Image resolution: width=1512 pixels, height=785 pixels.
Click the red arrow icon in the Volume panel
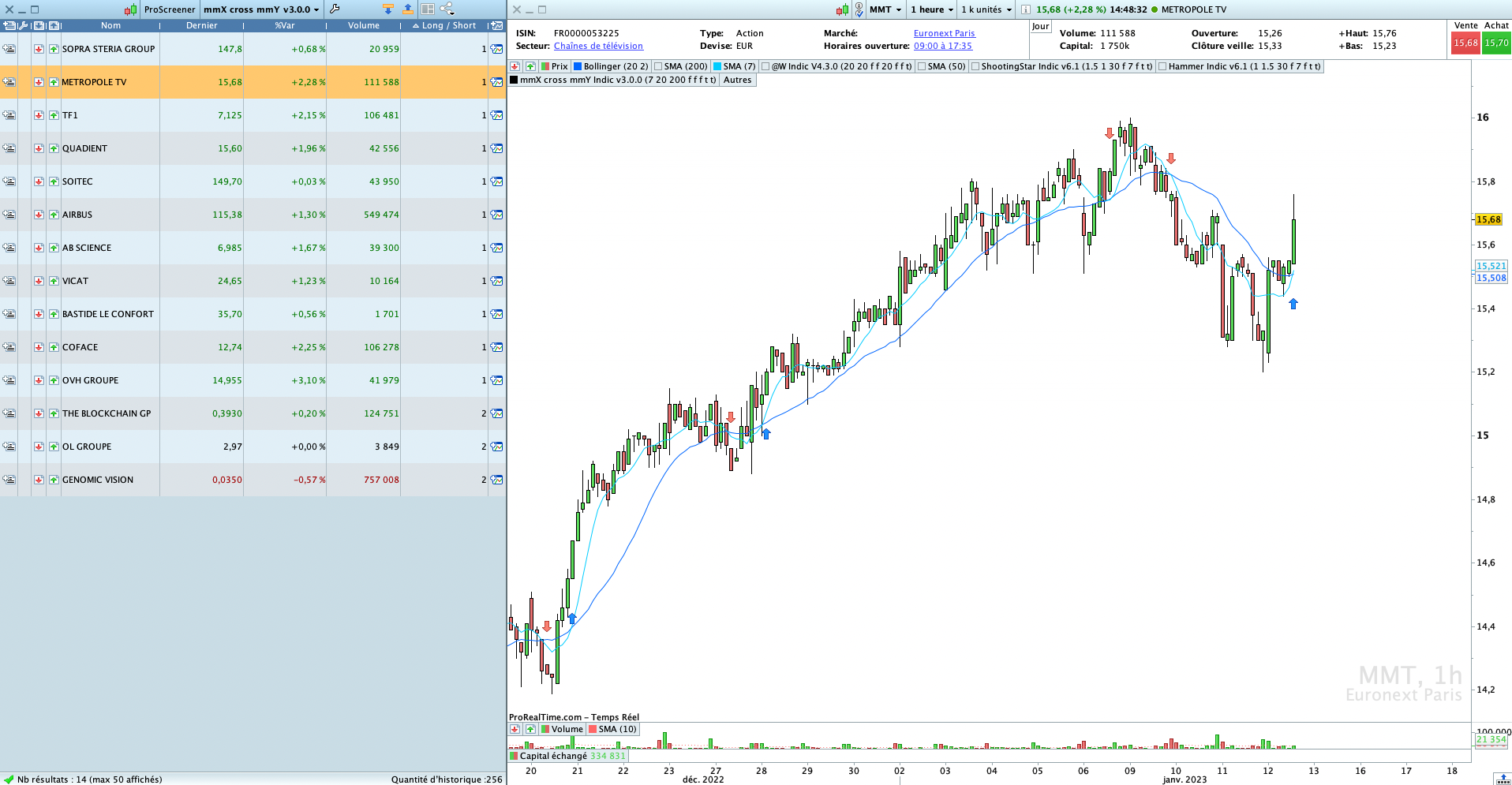[x=515, y=729]
